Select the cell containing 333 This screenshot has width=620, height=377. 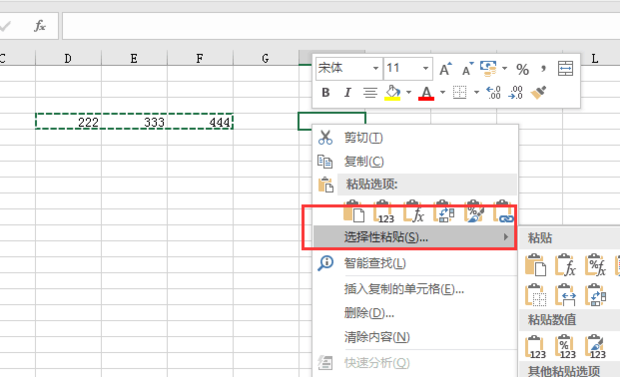click(x=134, y=122)
